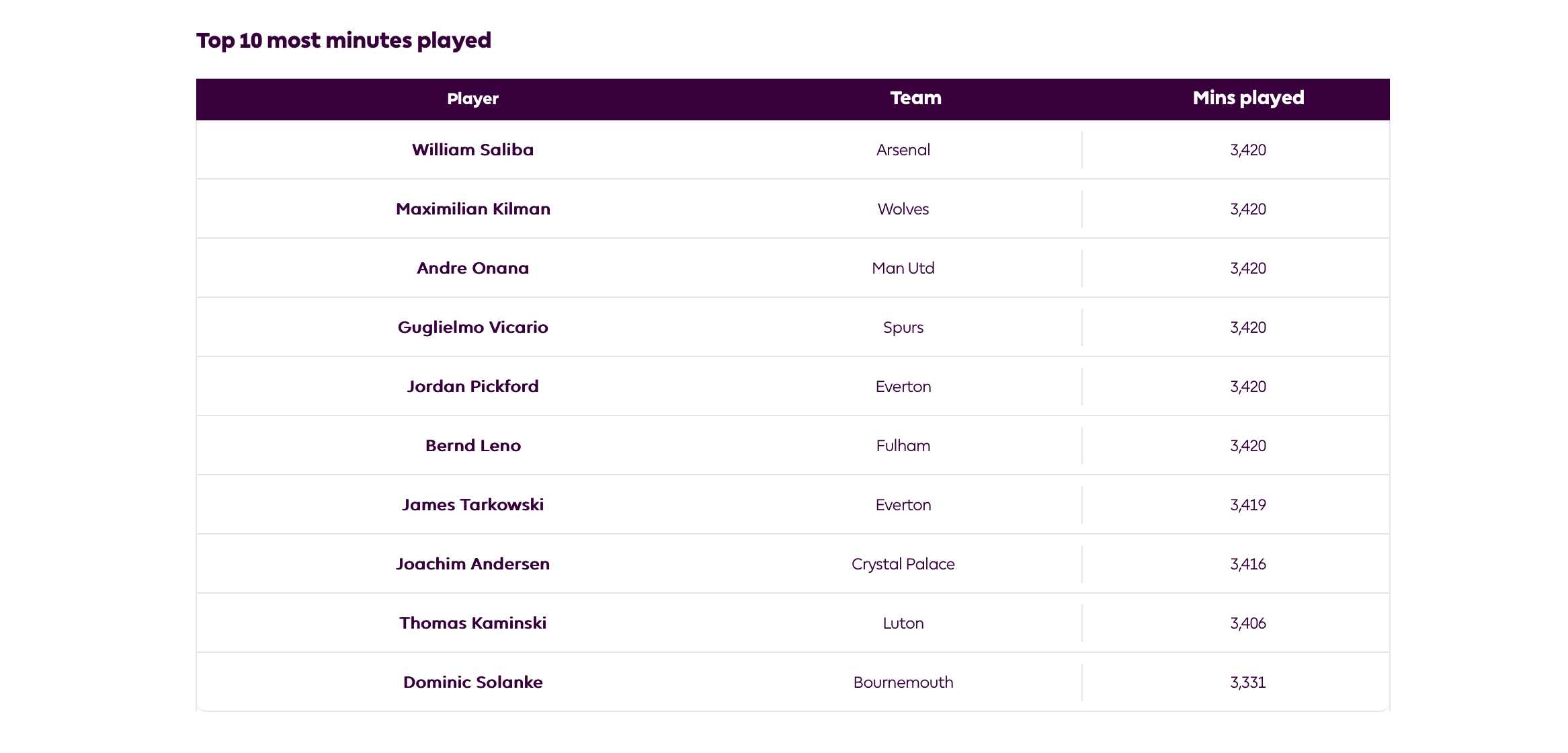Click the Crystal Palace team cell

click(x=903, y=564)
